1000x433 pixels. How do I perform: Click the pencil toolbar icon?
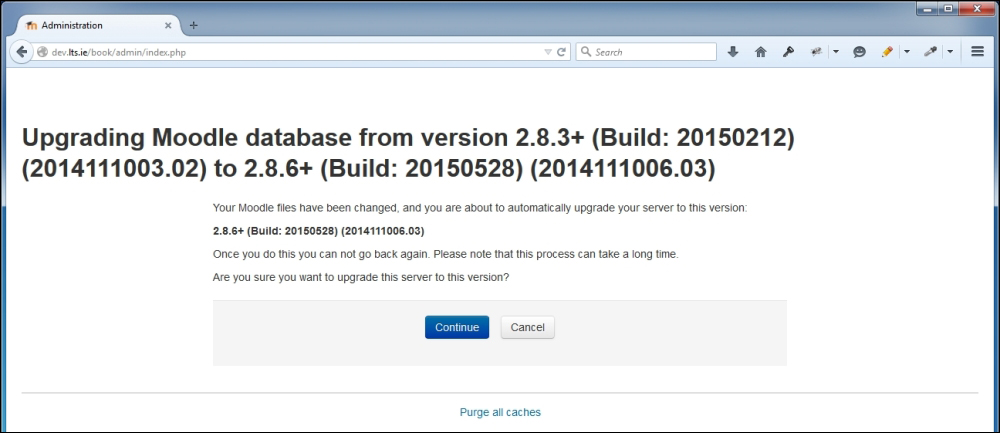(x=886, y=52)
